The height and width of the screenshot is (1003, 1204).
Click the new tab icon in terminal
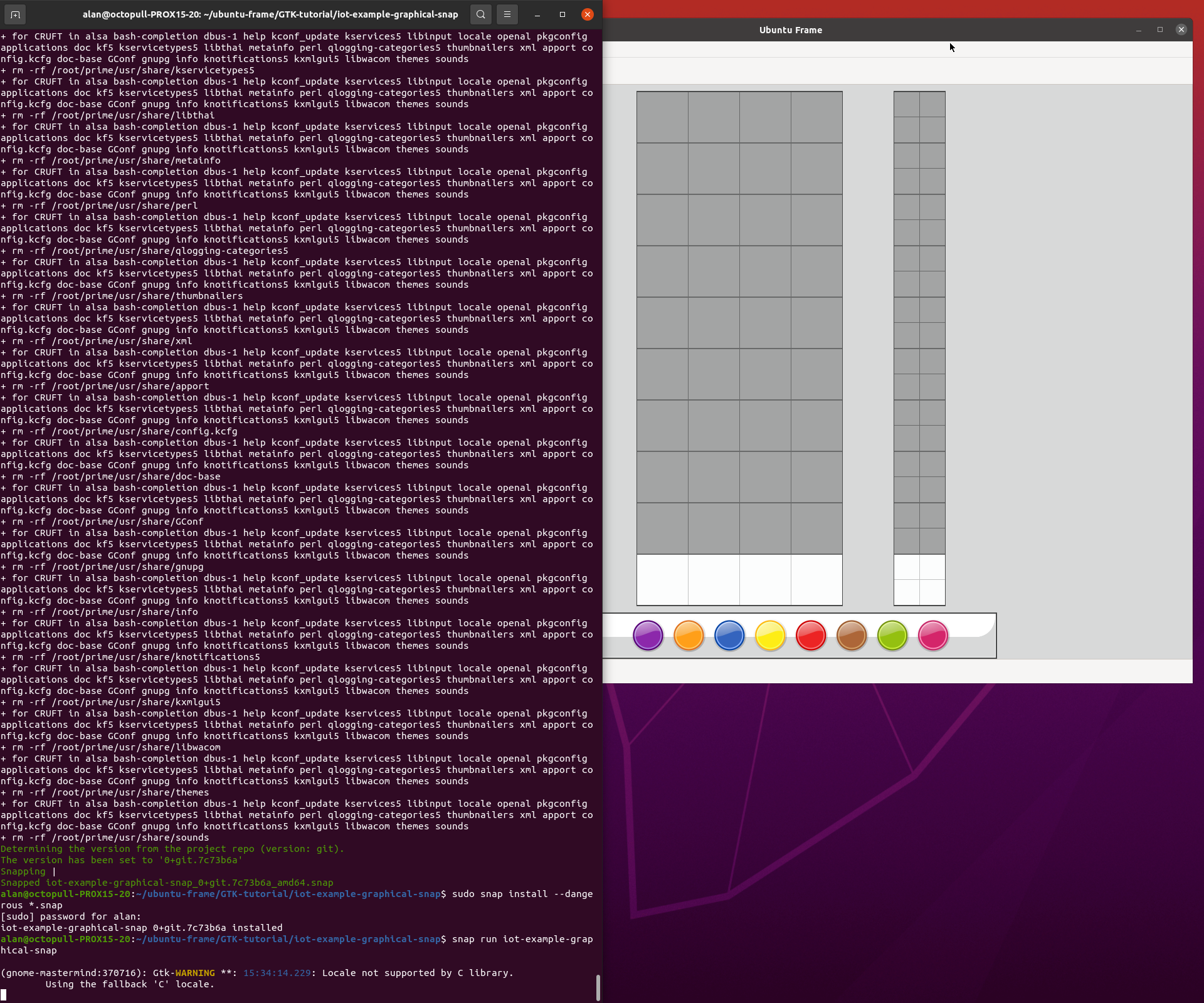tap(15, 14)
